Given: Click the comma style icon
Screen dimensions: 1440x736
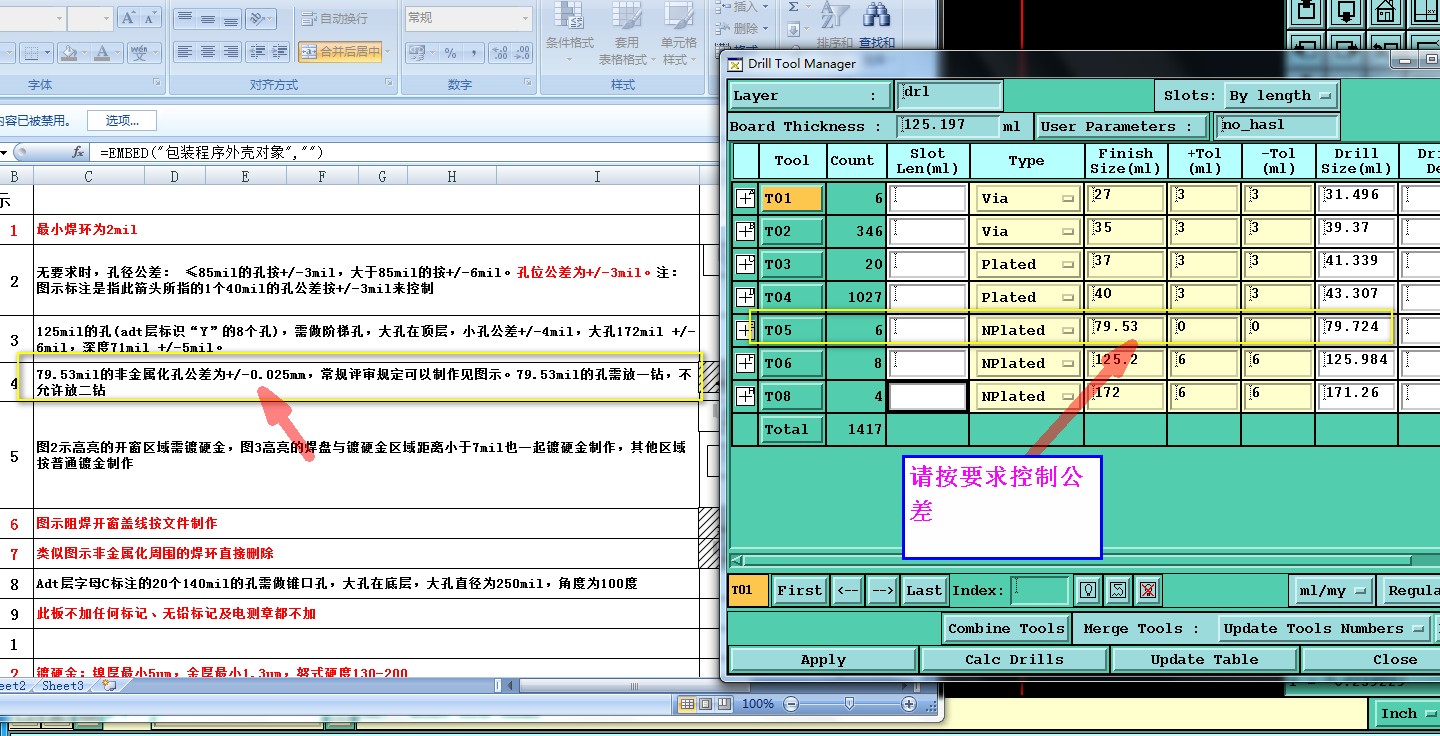Looking at the screenshot, I should 473,52.
